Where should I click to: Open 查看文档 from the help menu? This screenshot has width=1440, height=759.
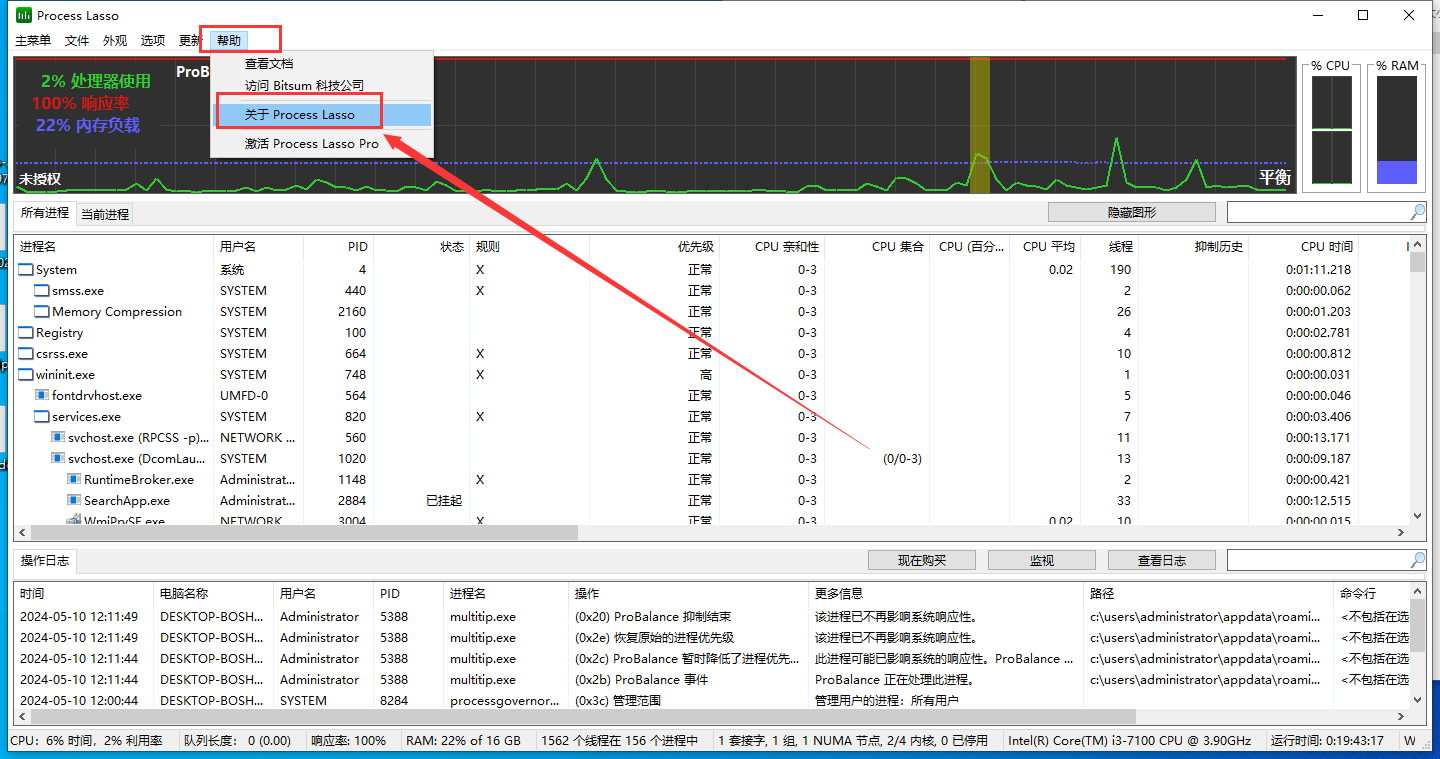point(269,63)
